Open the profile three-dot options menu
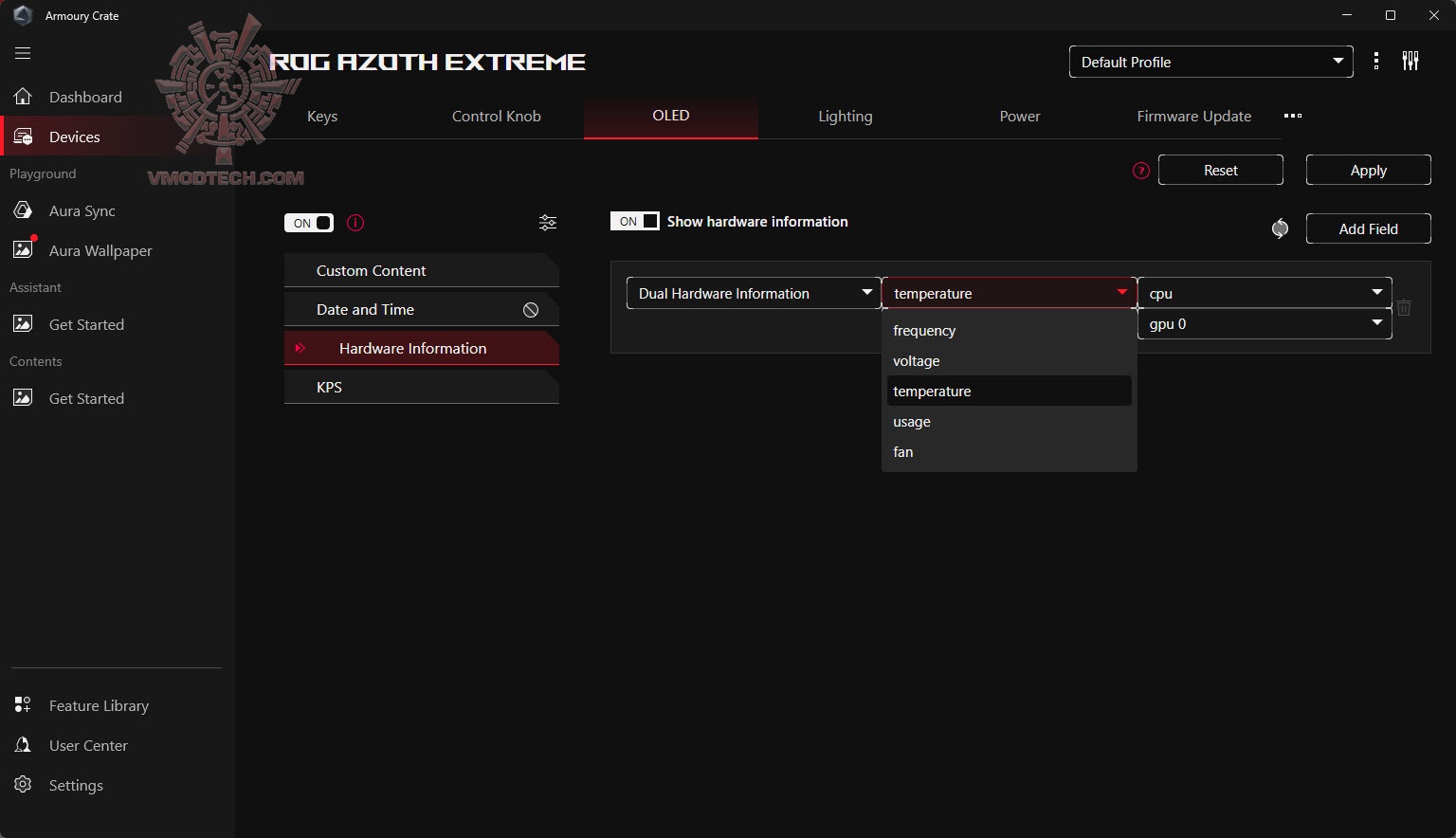The height and width of the screenshot is (838, 1456). [1376, 62]
